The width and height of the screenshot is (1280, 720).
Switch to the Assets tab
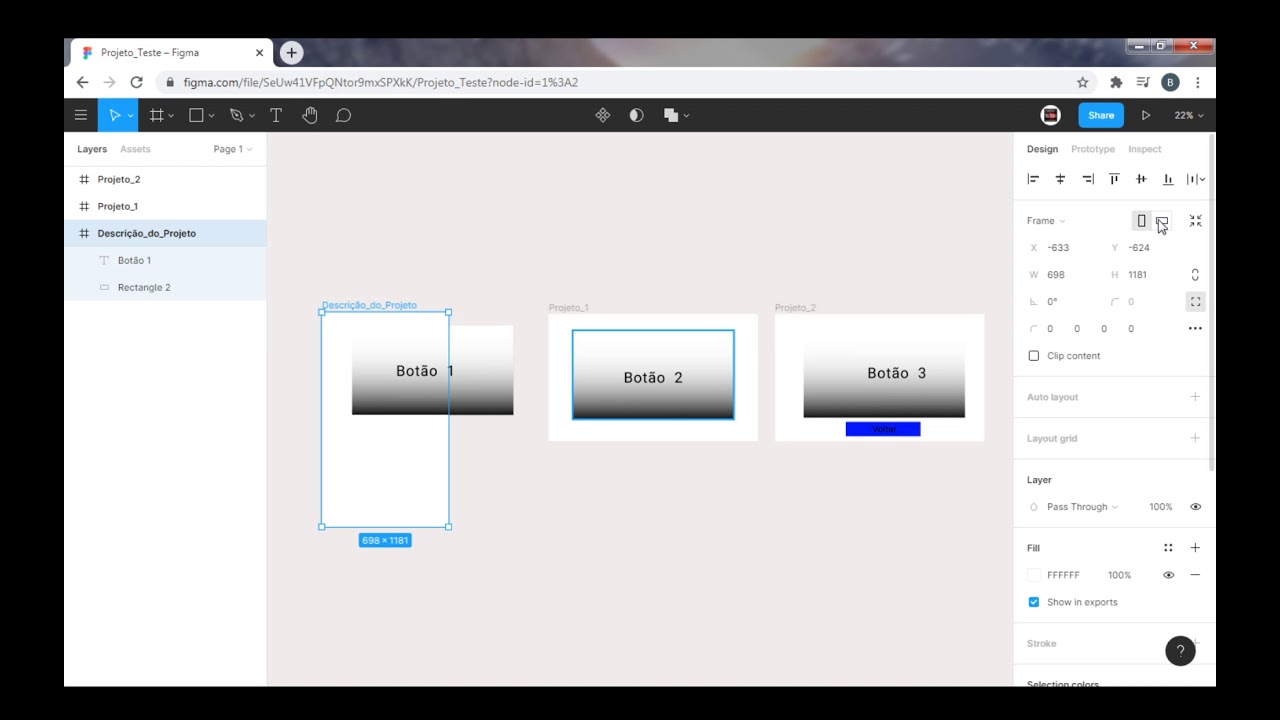click(135, 149)
